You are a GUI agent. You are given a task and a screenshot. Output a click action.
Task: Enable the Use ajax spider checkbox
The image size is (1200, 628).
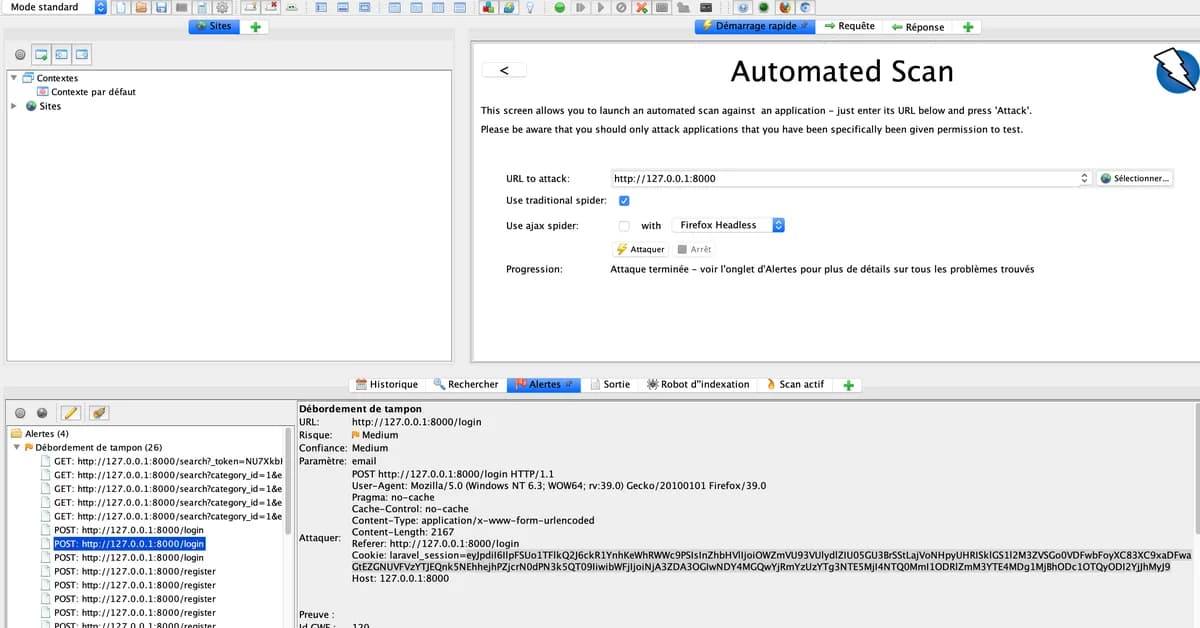pos(625,225)
